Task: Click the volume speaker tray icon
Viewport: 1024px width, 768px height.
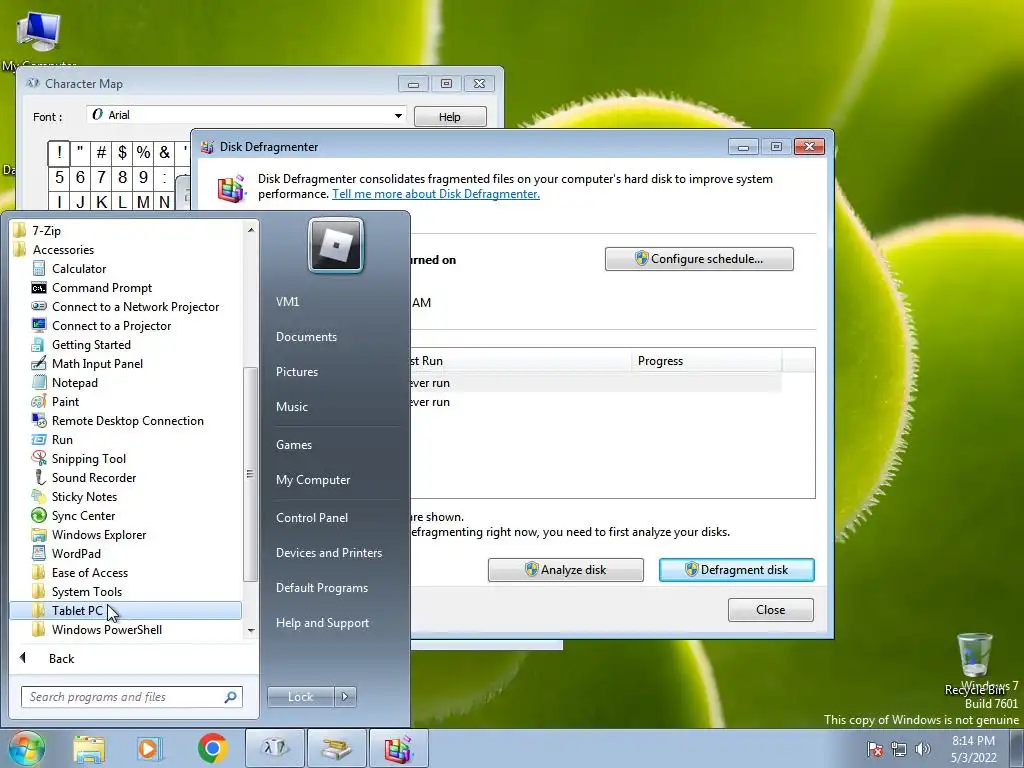Action: coord(923,749)
